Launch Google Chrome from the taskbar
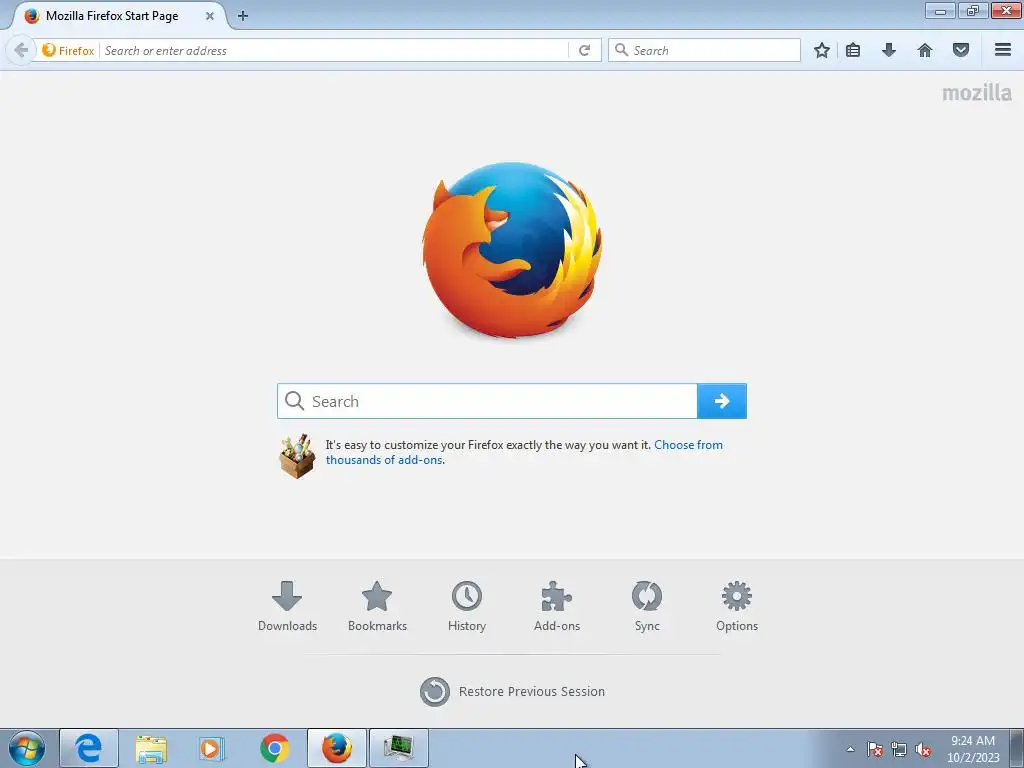 click(x=274, y=748)
